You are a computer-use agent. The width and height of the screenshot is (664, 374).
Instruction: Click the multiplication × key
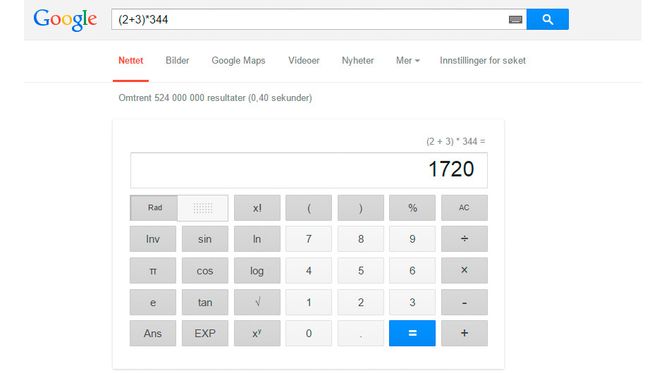464,270
